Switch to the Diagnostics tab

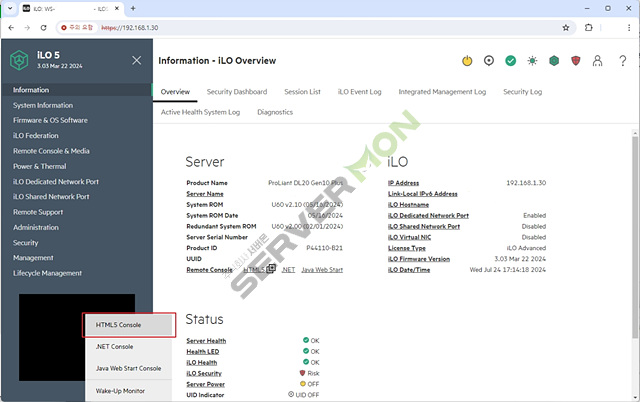pos(275,112)
